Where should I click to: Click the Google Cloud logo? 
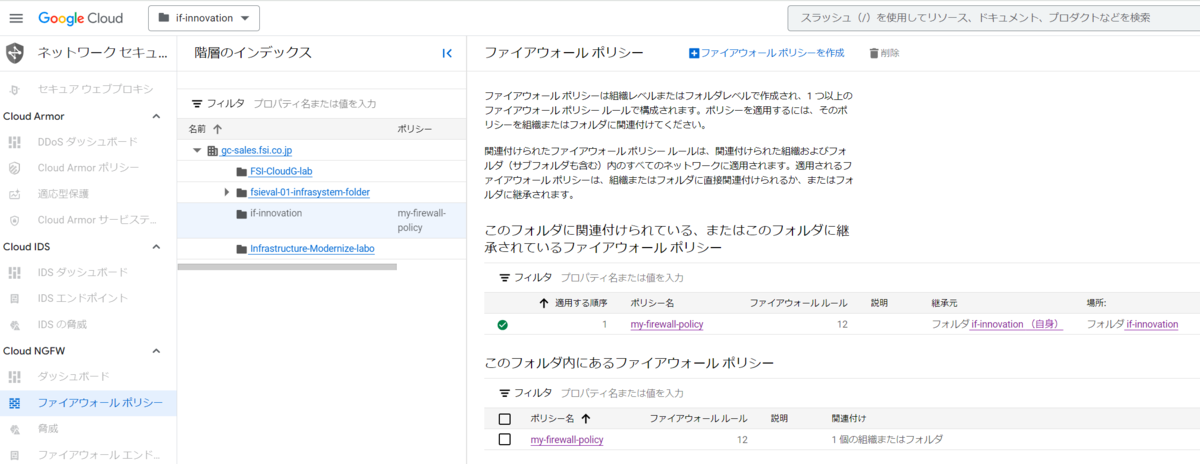[81, 18]
